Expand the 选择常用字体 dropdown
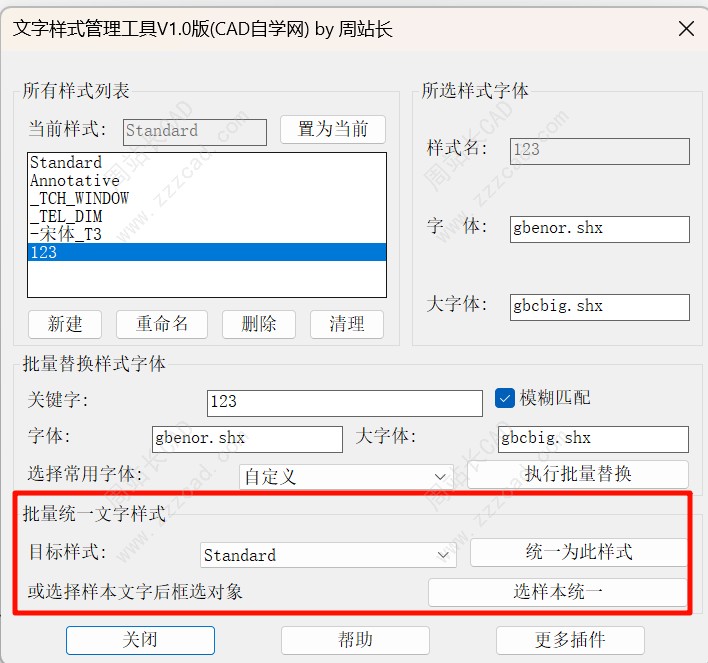The height and width of the screenshot is (663, 708). pos(347,476)
